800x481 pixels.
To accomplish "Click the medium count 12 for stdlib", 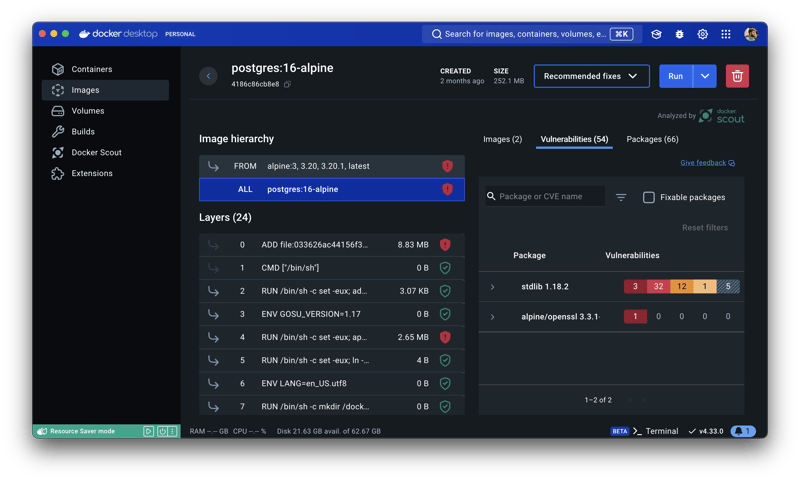I will coord(681,287).
